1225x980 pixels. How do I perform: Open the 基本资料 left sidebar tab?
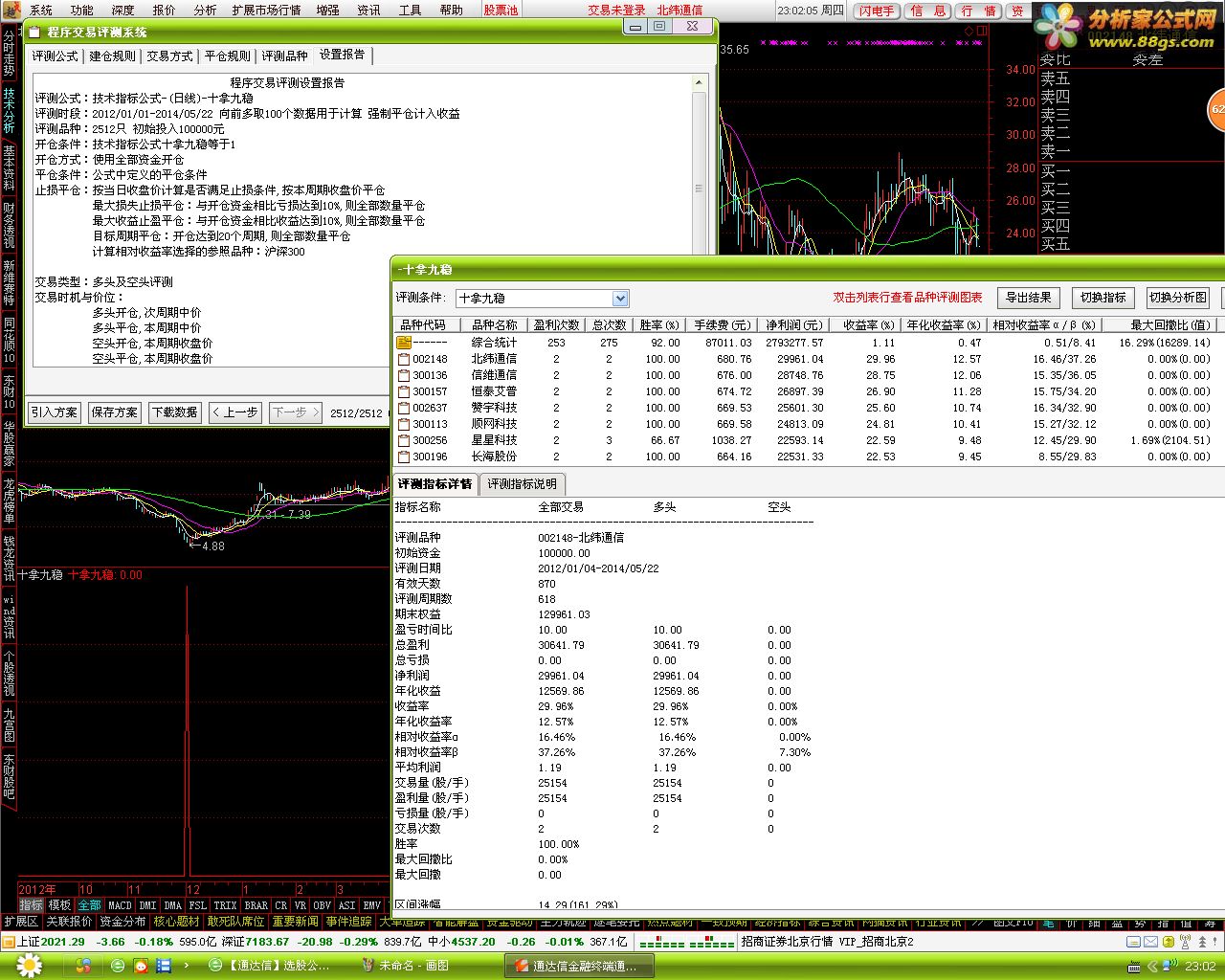[9, 167]
